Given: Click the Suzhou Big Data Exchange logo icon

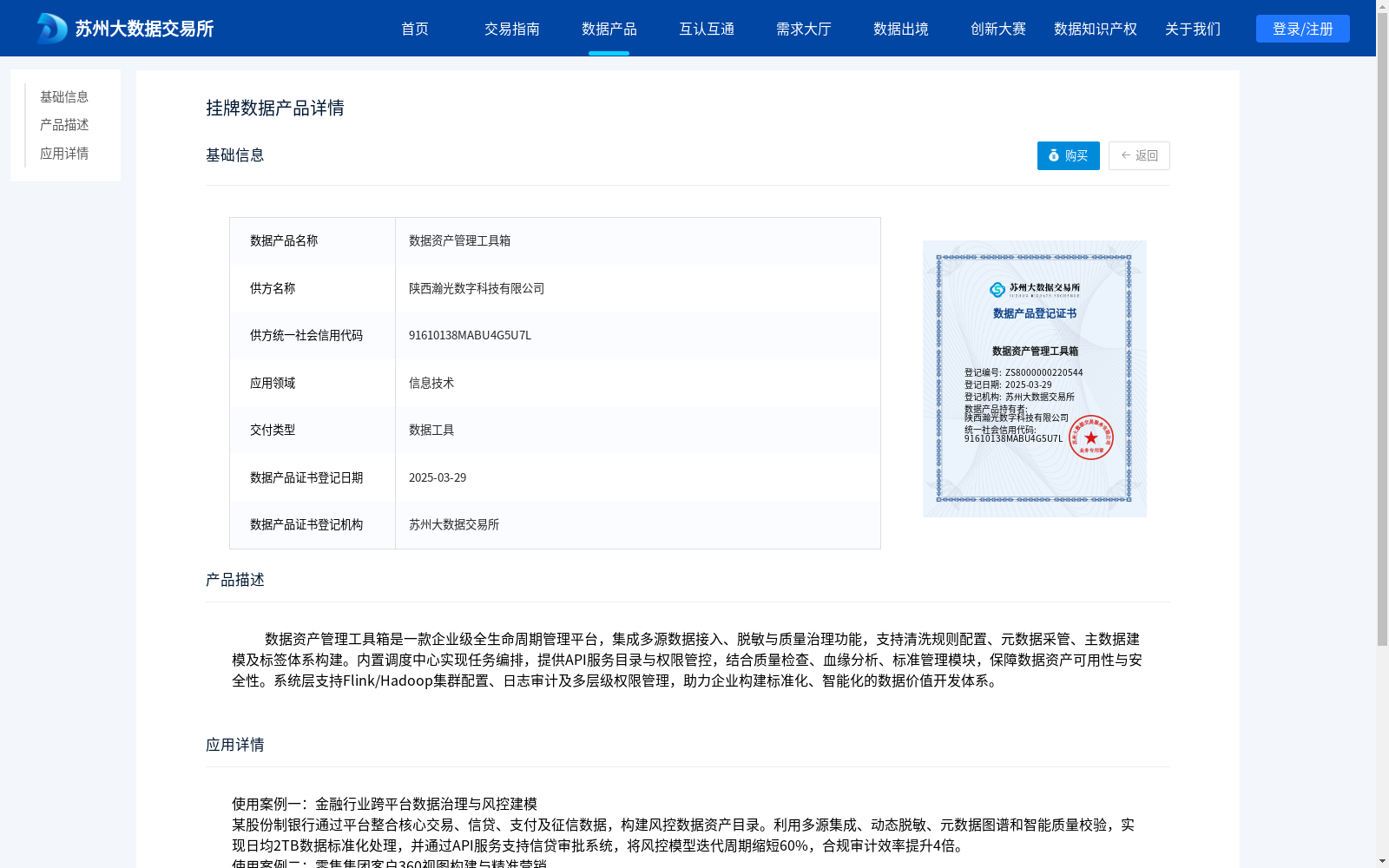Looking at the screenshot, I should [52, 28].
